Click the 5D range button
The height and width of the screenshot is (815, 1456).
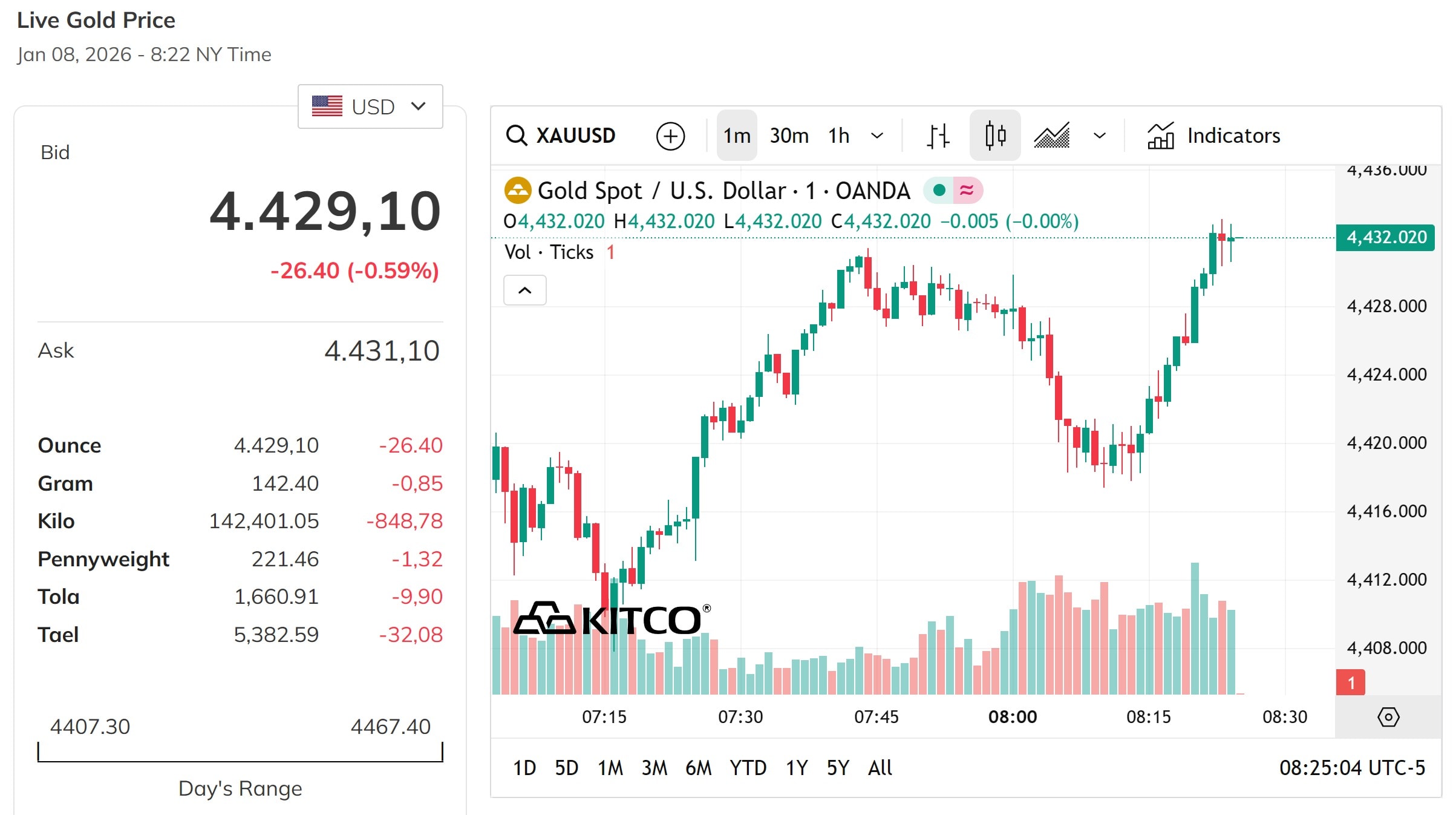(x=567, y=767)
